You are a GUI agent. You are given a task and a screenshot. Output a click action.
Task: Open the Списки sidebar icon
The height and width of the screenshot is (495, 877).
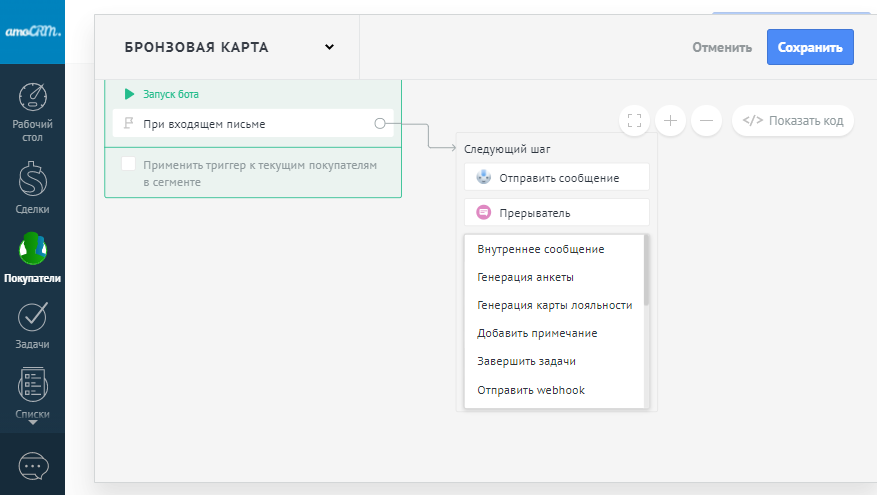33,386
